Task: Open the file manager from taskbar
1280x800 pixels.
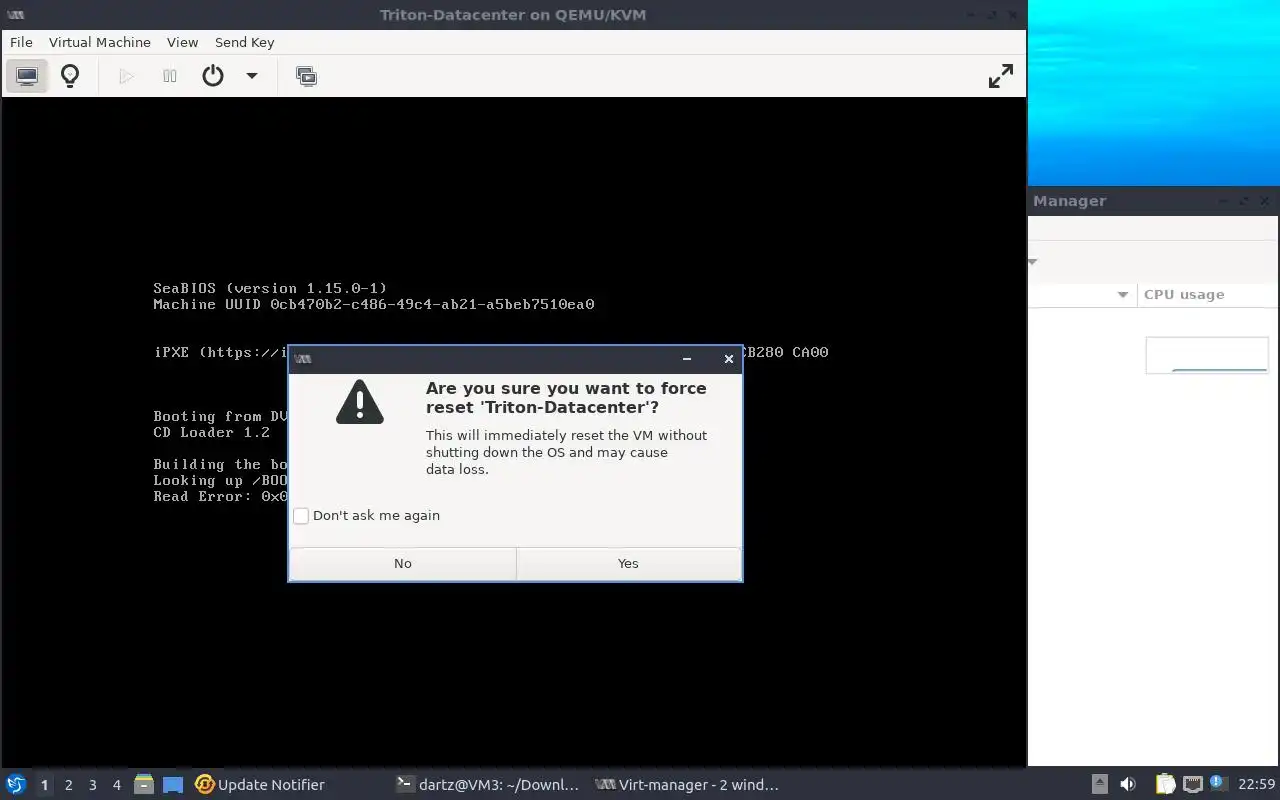Action: click(144, 785)
